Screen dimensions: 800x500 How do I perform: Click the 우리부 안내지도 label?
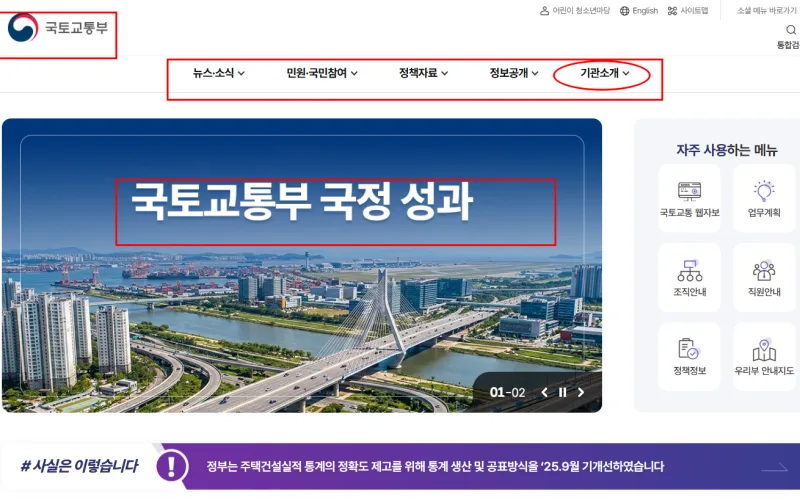764,371
